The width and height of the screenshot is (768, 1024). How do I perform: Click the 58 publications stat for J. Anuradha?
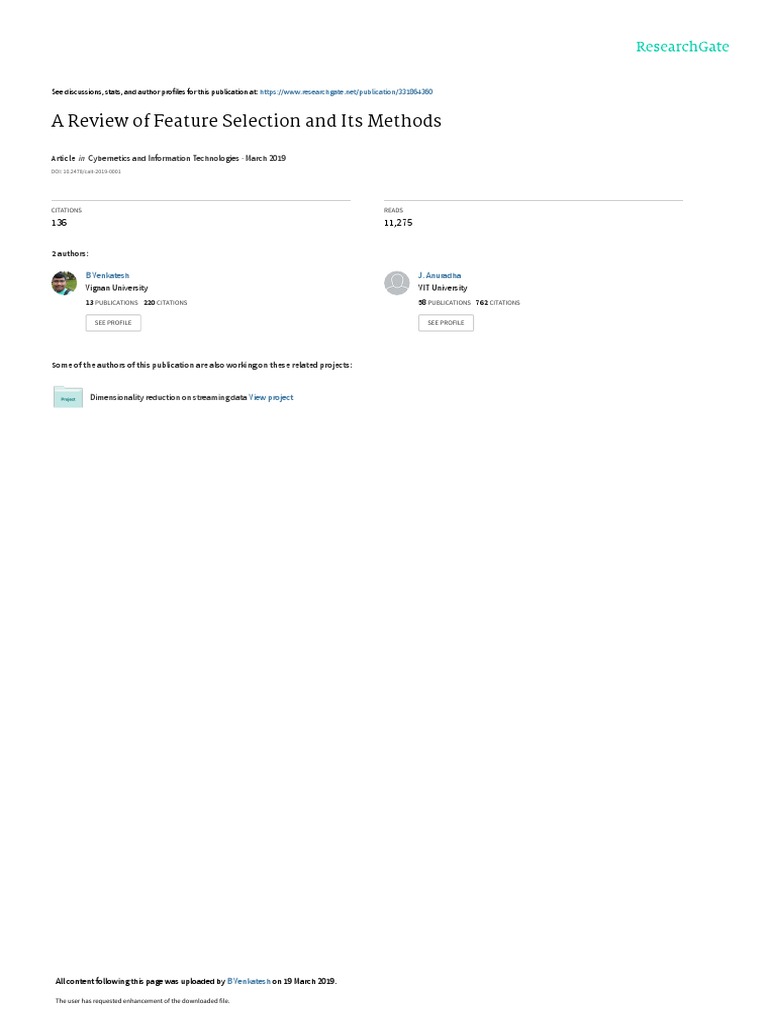click(x=444, y=303)
